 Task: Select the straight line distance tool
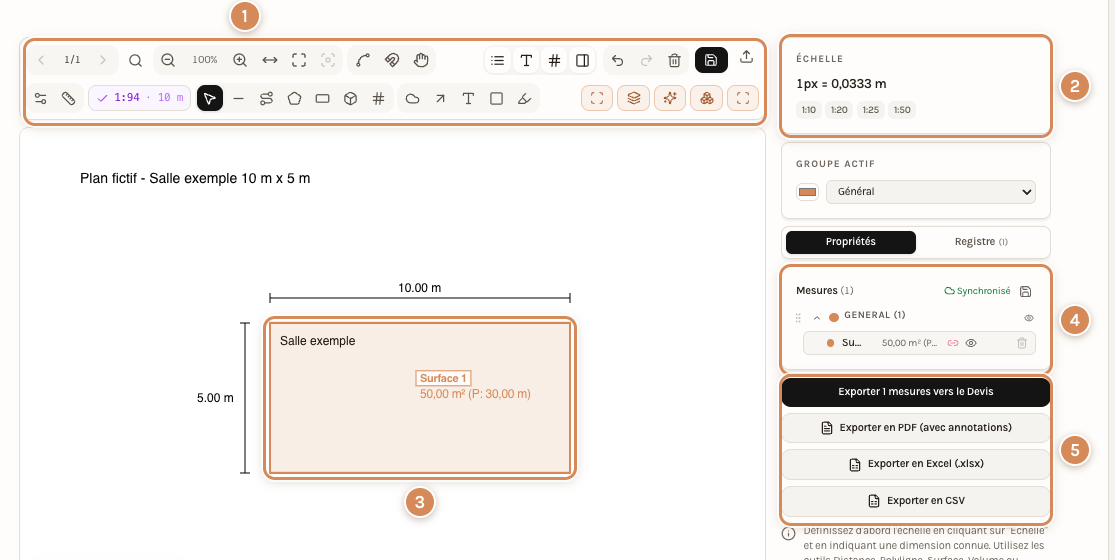(x=238, y=99)
